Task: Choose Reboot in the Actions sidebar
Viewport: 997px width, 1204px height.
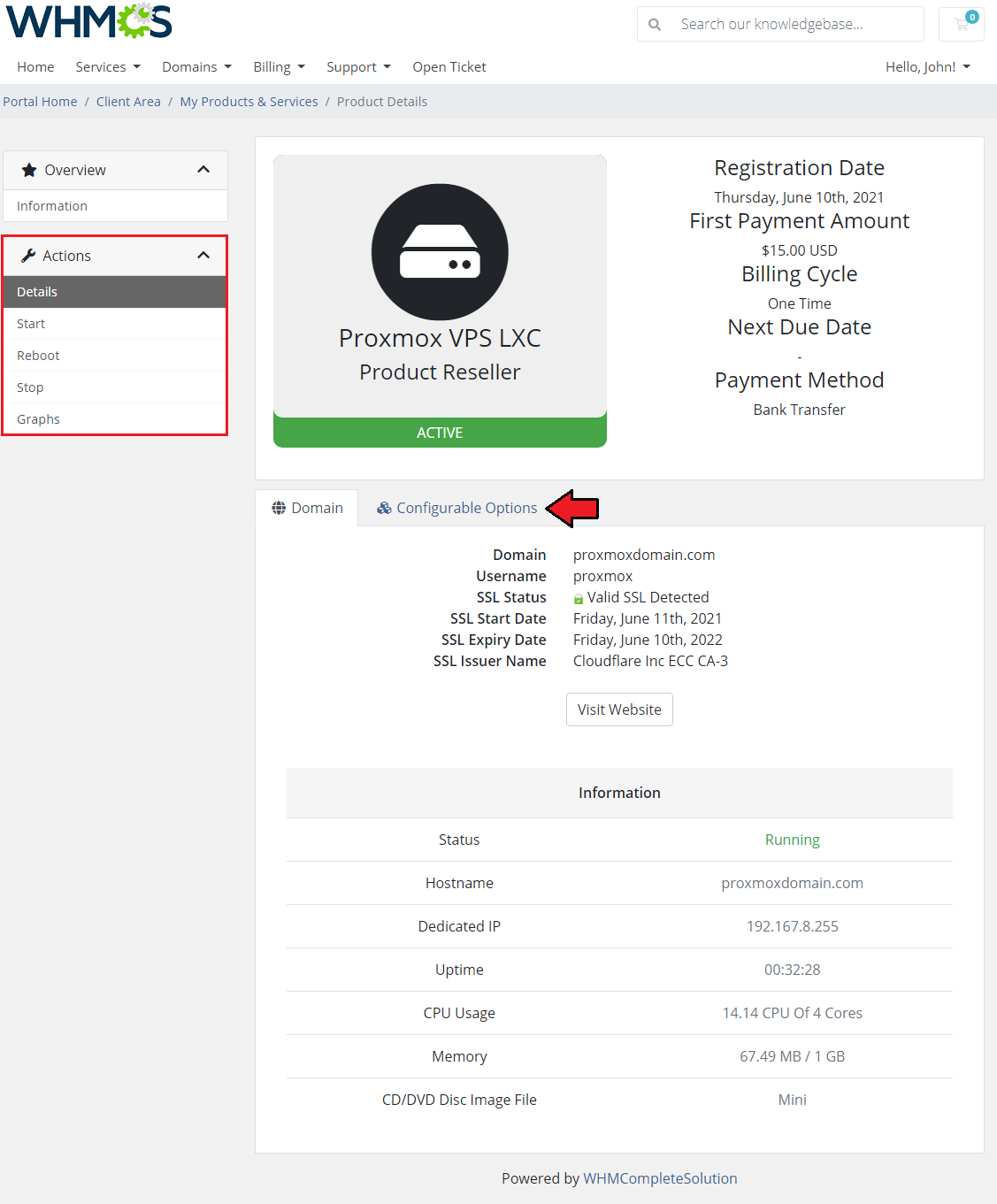Action: point(115,356)
